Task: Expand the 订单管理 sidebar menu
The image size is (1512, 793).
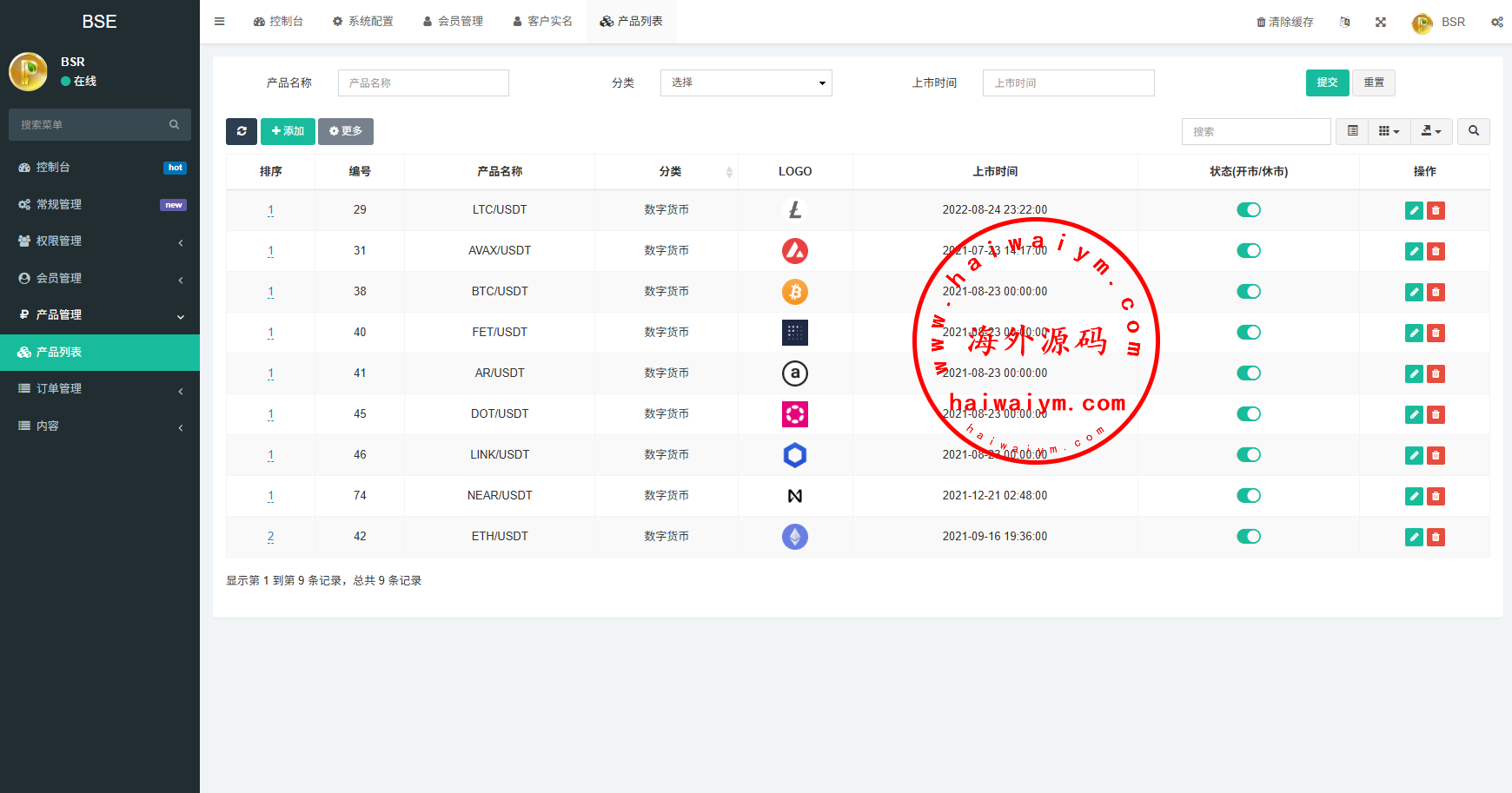Action: (x=100, y=389)
